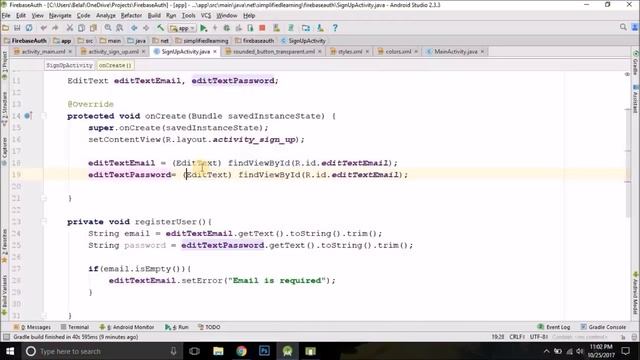Click simplifiedlearning in navigation bar

(x=202, y=41)
